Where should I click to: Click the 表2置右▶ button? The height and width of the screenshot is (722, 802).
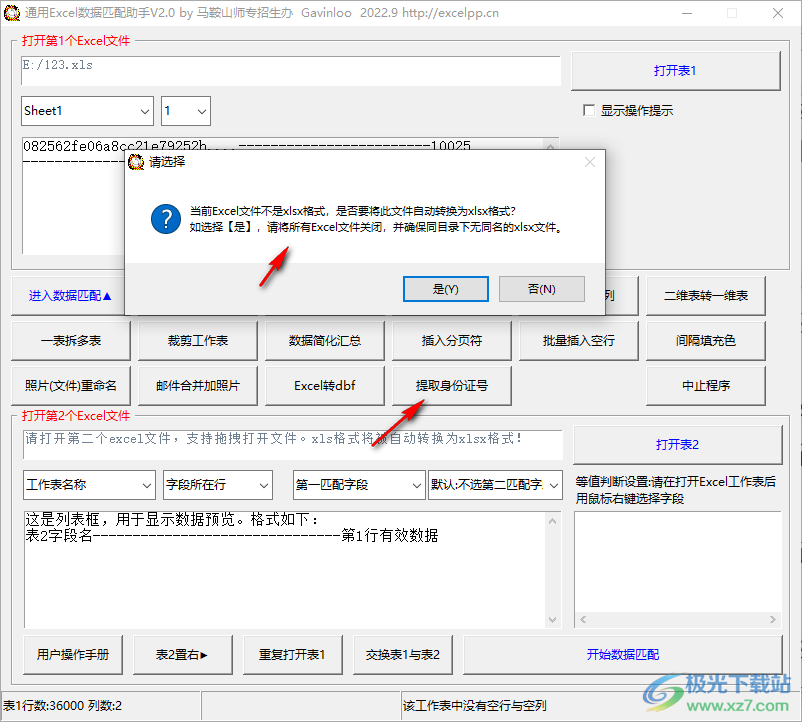pyautogui.click(x=183, y=655)
